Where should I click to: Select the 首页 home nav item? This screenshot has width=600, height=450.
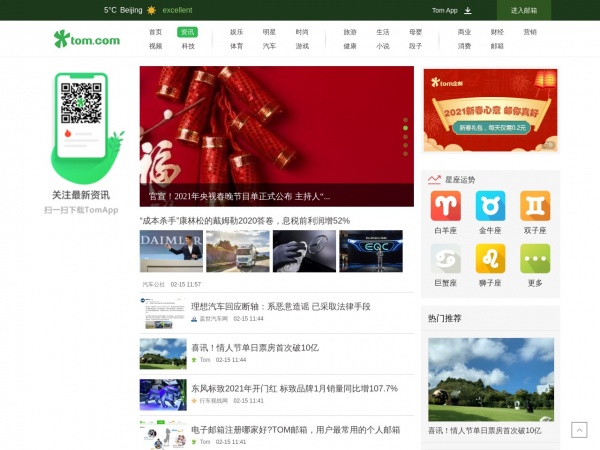(155, 32)
